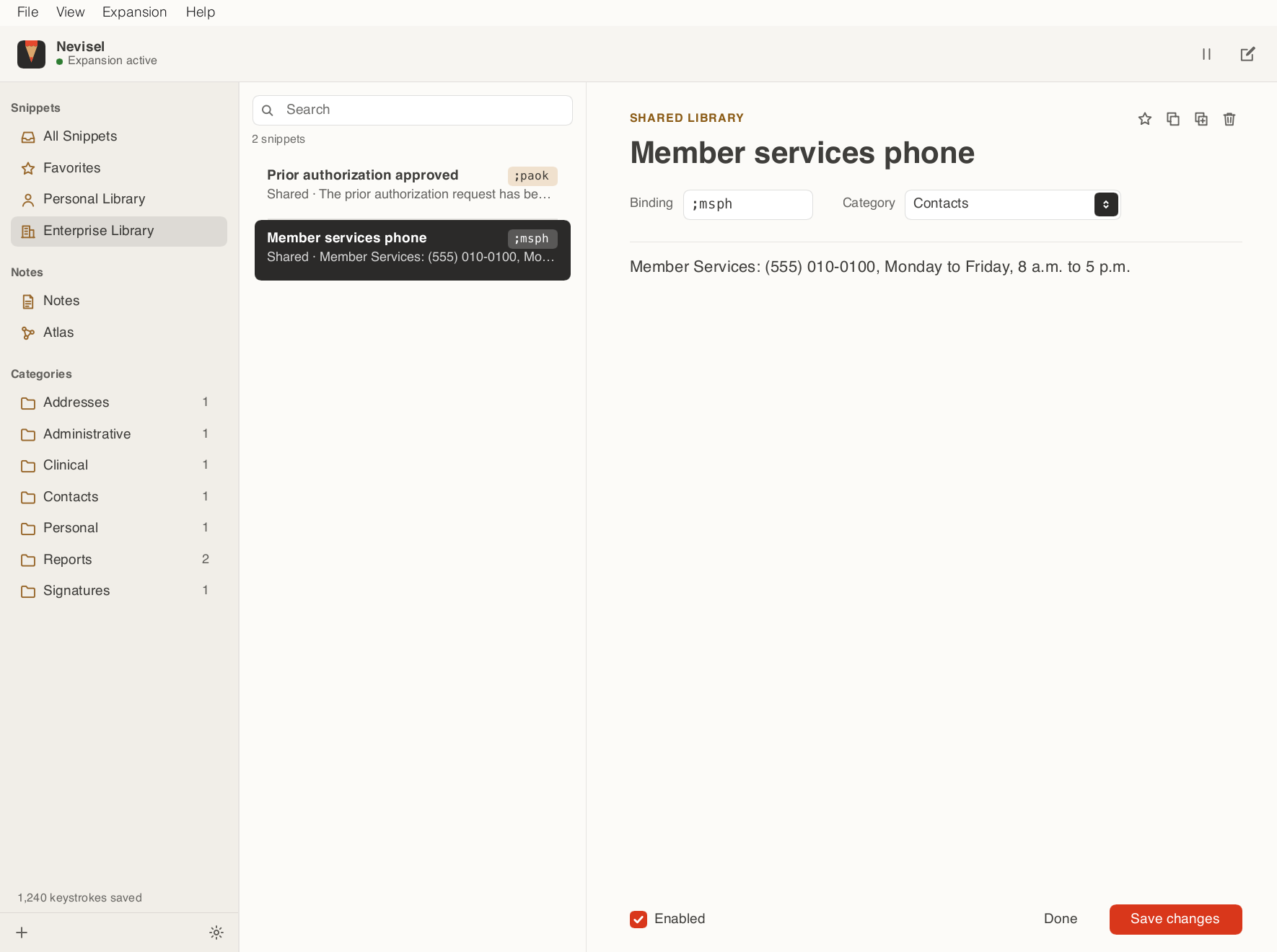Open the Category dropdown showing Contacts
Image resolution: width=1277 pixels, height=952 pixels.
tap(1012, 204)
